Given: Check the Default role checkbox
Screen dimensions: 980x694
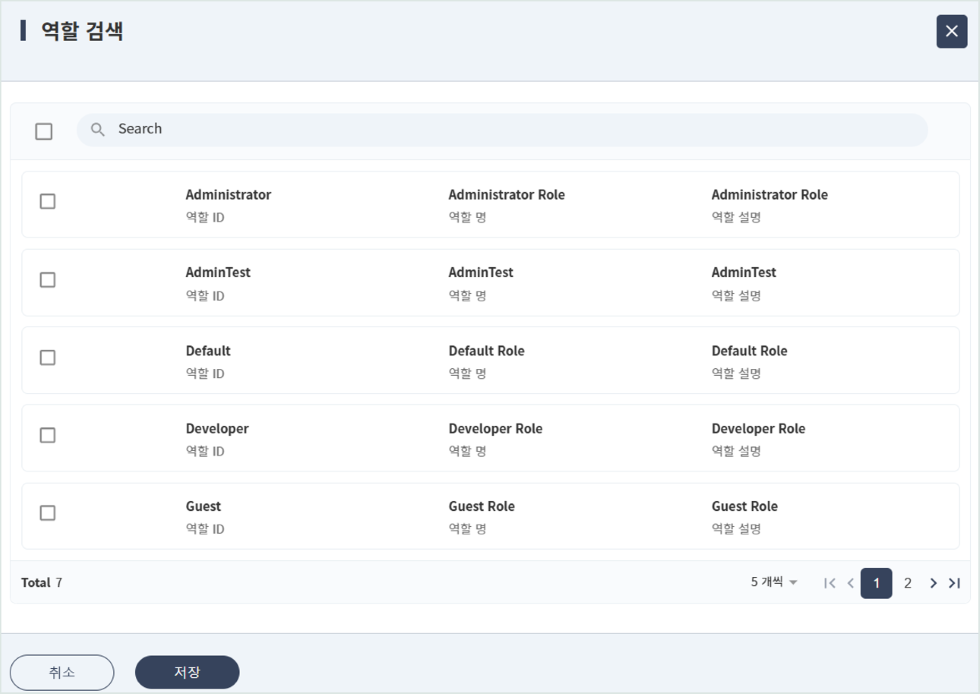Looking at the screenshot, I should [x=48, y=358].
